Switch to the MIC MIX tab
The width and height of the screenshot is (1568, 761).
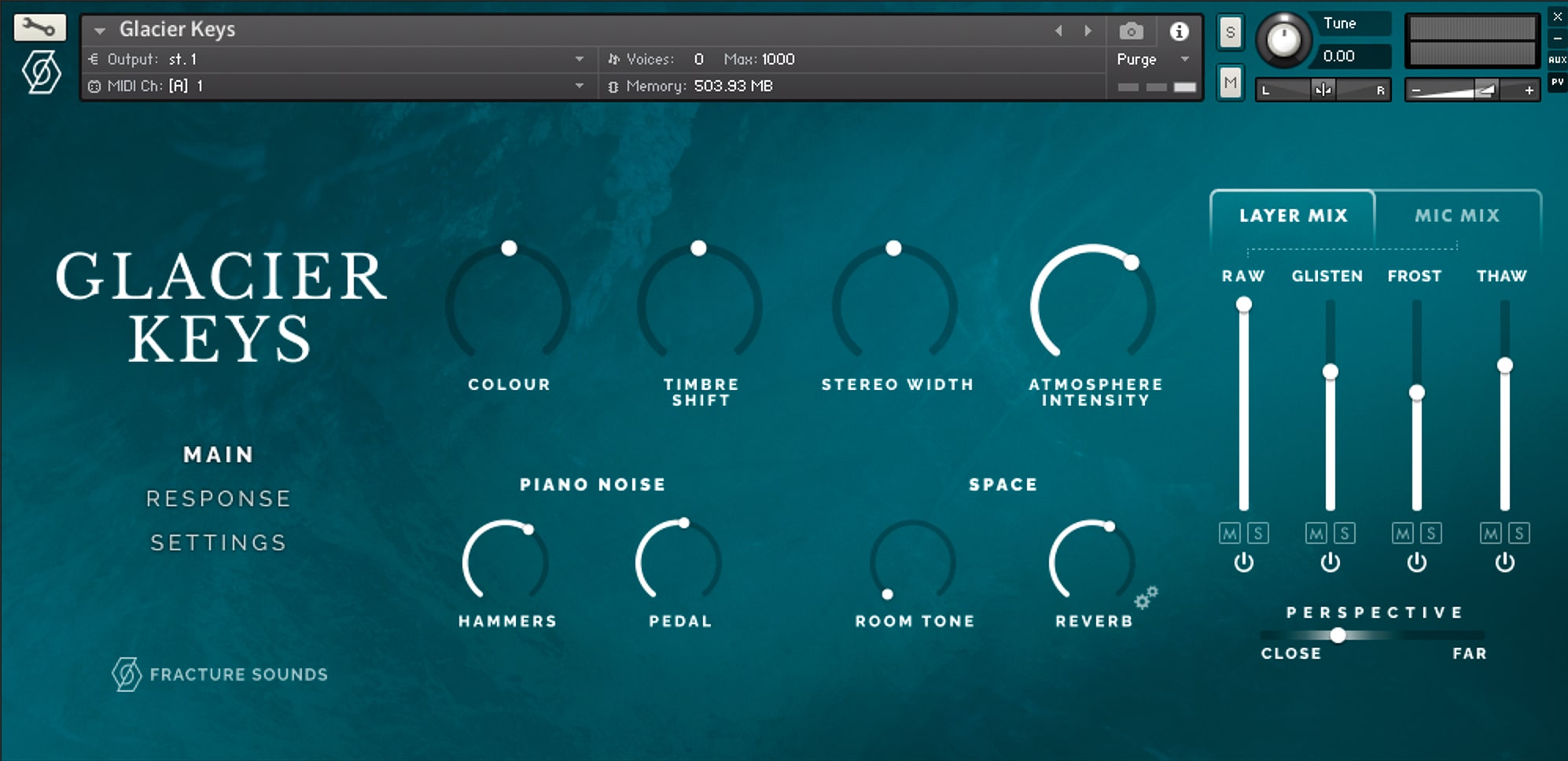click(1457, 215)
